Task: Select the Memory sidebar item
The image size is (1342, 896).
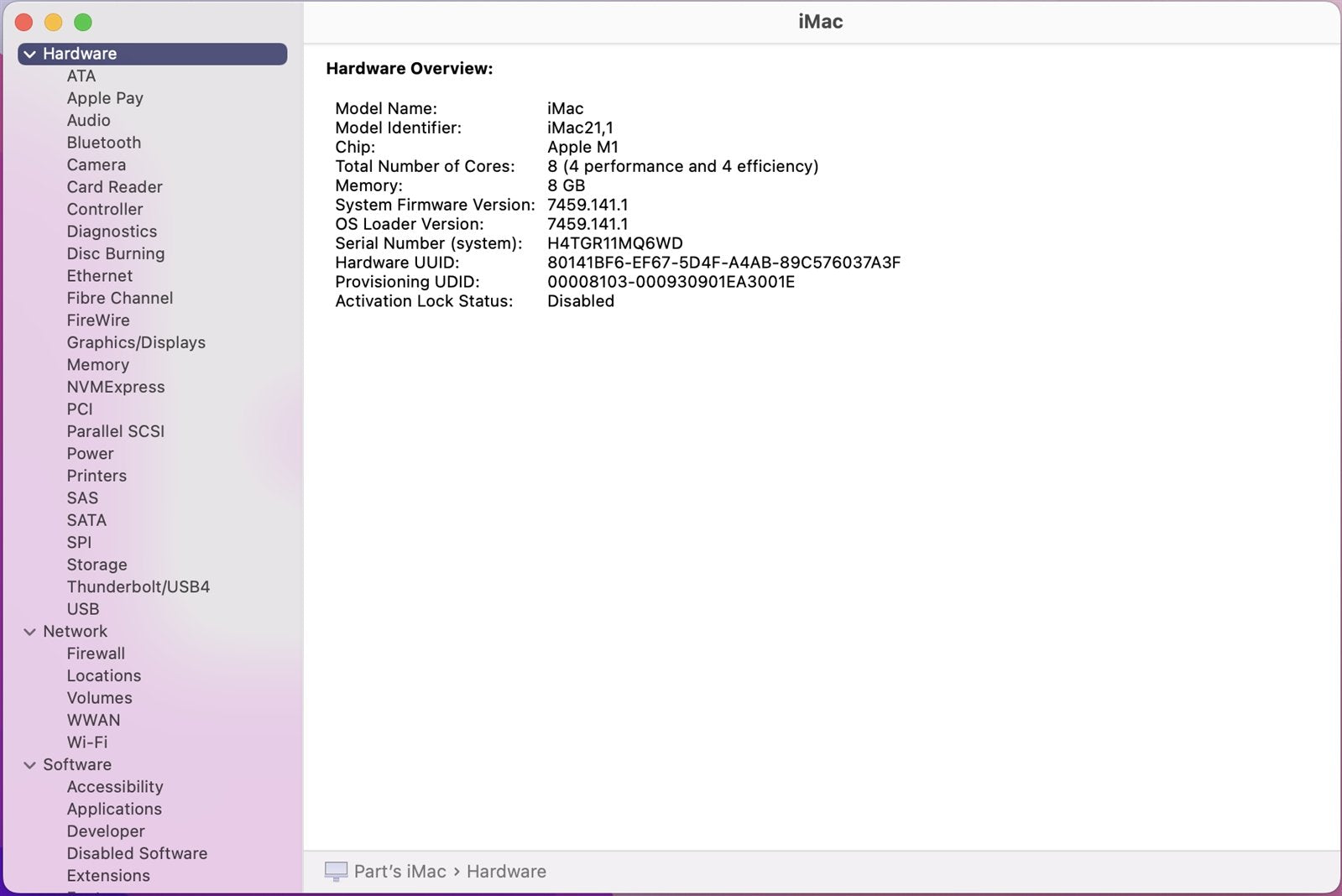Action: point(98,365)
